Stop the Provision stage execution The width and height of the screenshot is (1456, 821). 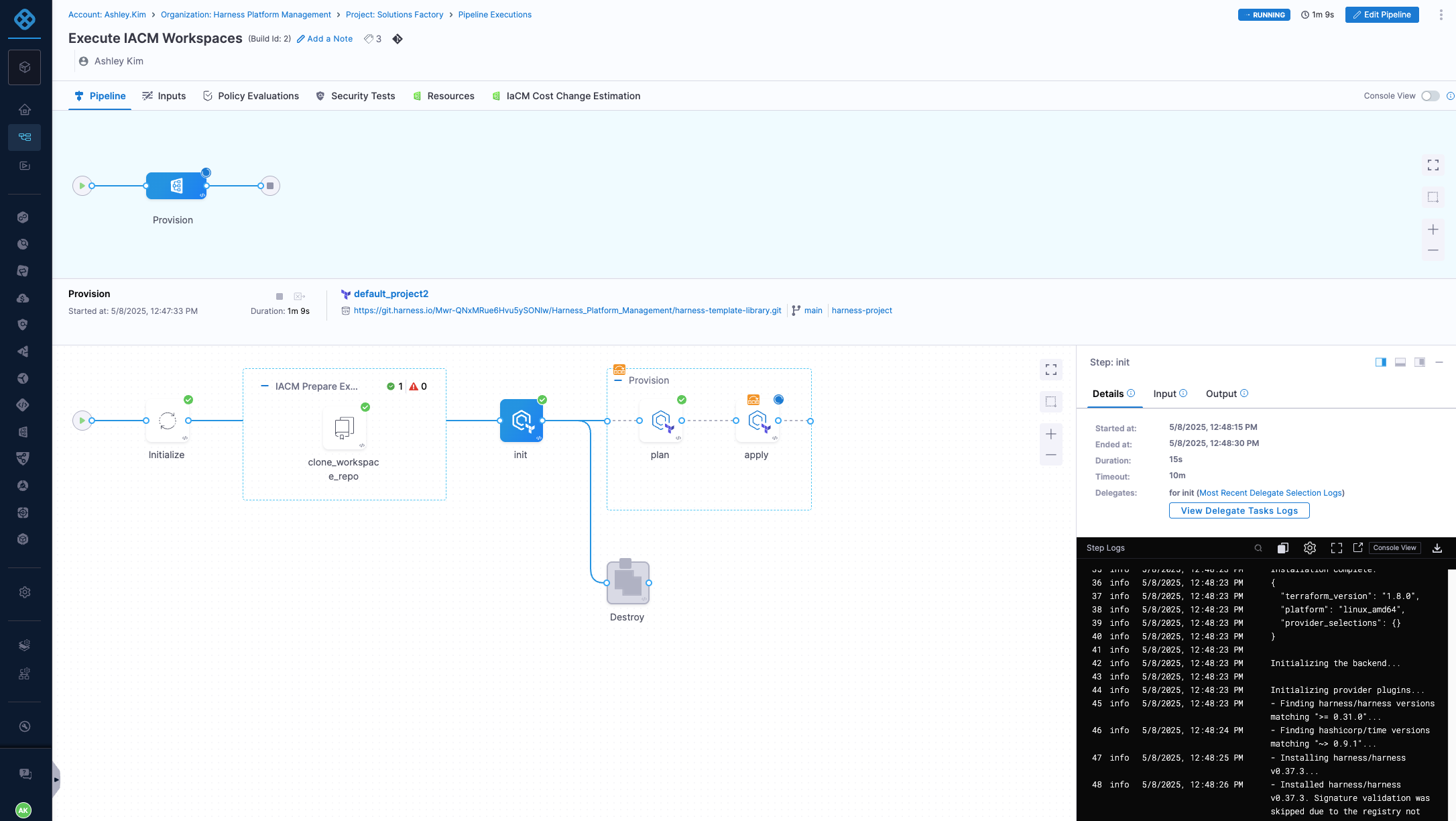[x=280, y=296]
